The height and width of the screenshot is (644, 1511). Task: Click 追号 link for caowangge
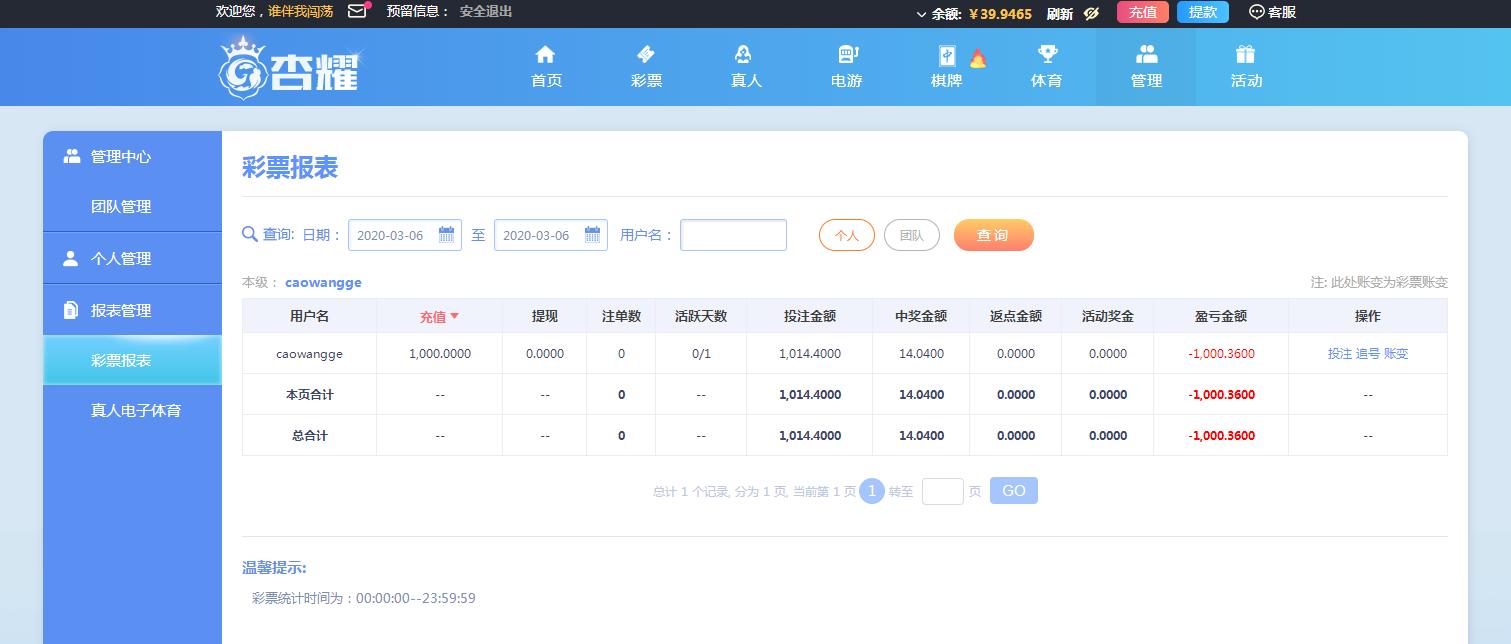(1367, 354)
